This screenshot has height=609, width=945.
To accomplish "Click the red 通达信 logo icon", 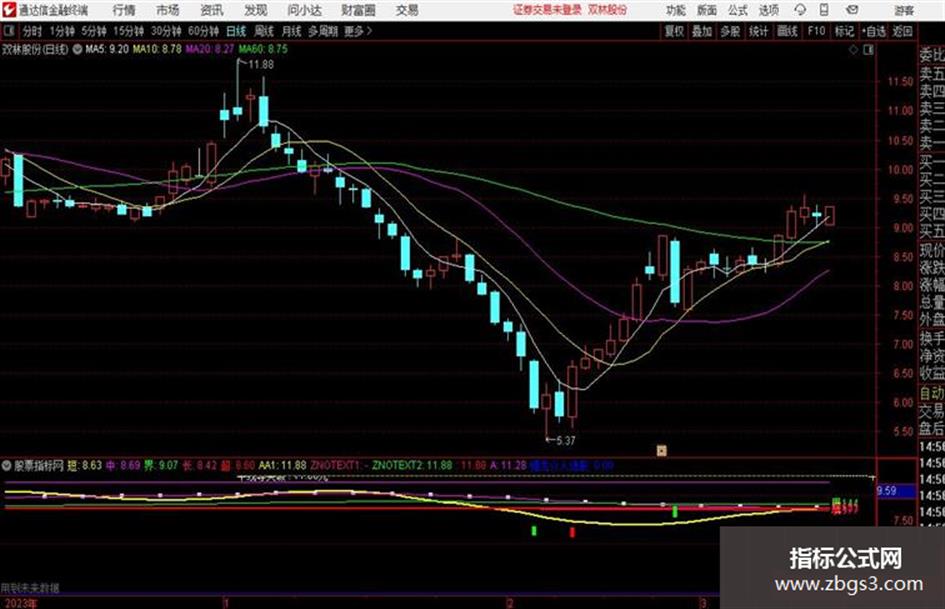I will click(9, 10).
